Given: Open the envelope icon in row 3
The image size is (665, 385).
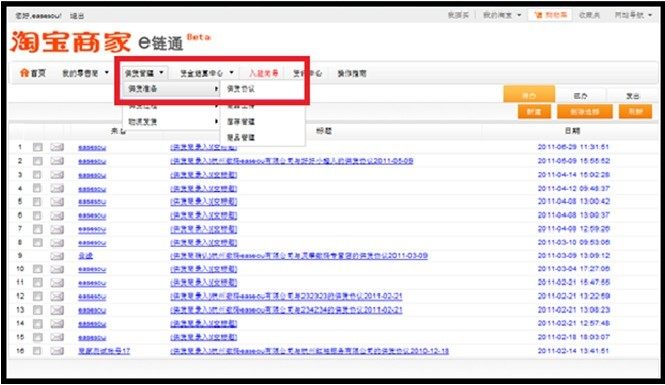Looking at the screenshot, I should [x=57, y=175].
